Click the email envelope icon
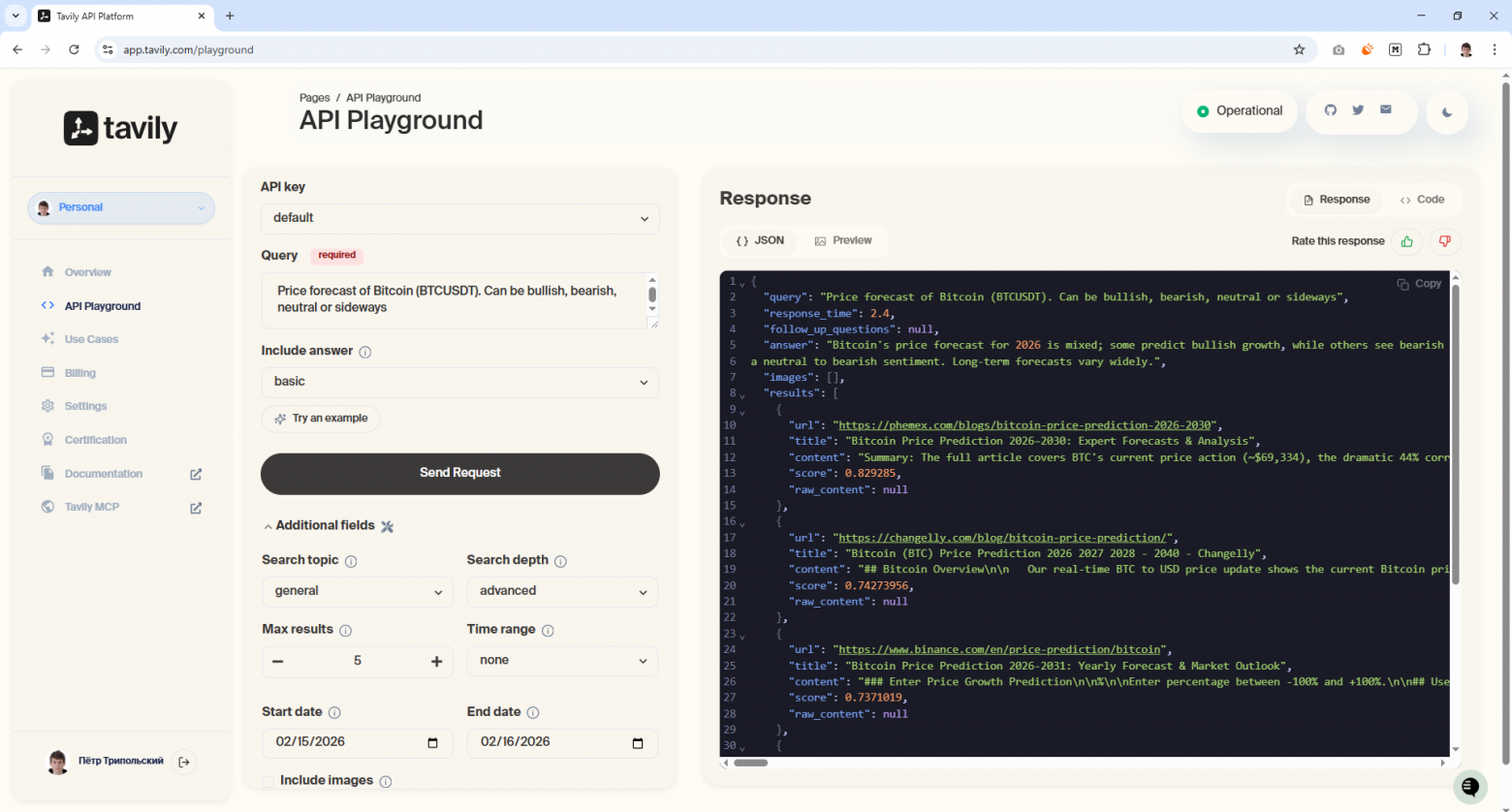Image resolution: width=1512 pixels, height=812 pixels. [x=1386, y=110]
